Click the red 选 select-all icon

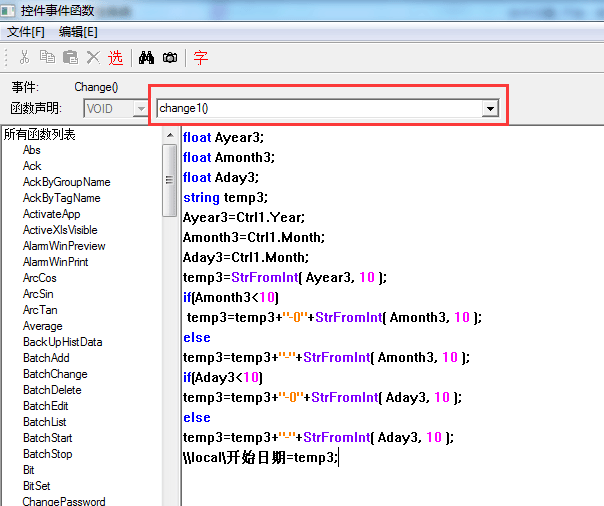pos(116,58)
